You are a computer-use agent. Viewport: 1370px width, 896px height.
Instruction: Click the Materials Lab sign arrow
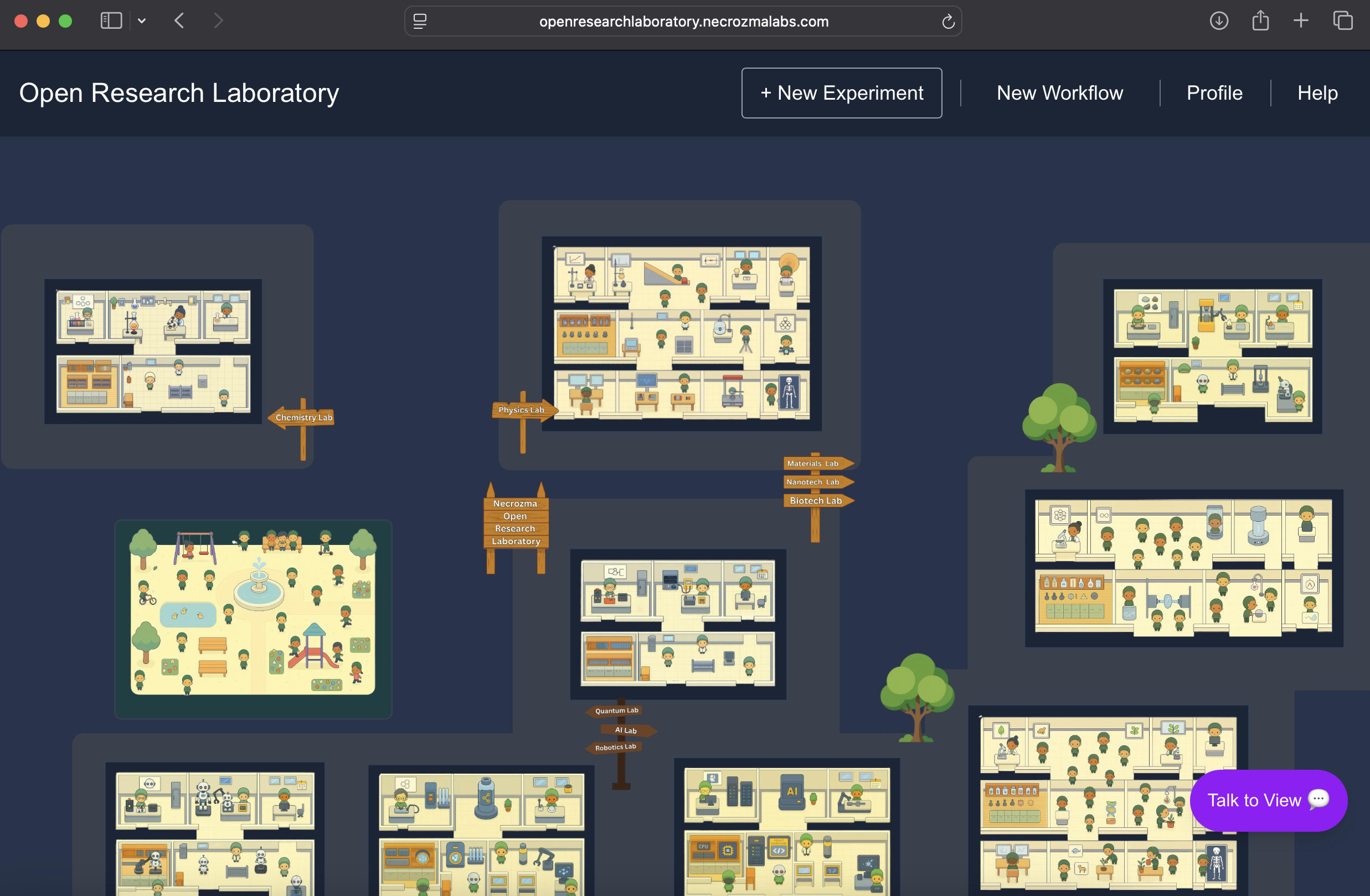click(818, 464)
